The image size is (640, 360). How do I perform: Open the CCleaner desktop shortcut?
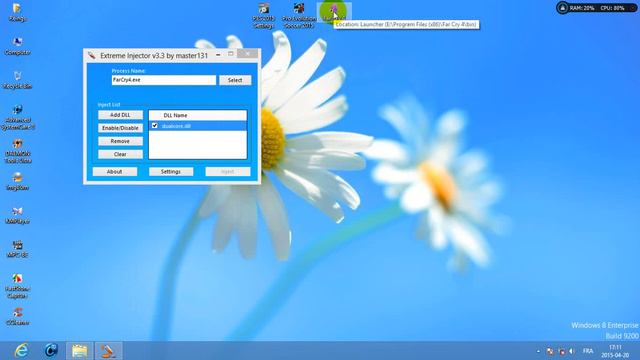point(17,317)
